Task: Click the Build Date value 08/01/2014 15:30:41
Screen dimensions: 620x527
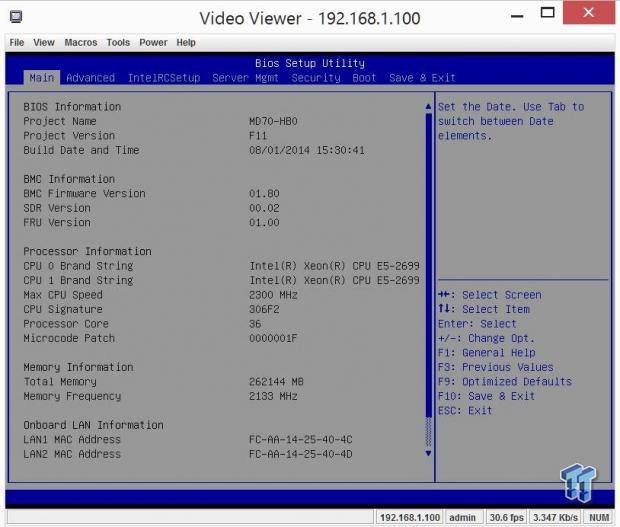Action: (x=307, y=150)
